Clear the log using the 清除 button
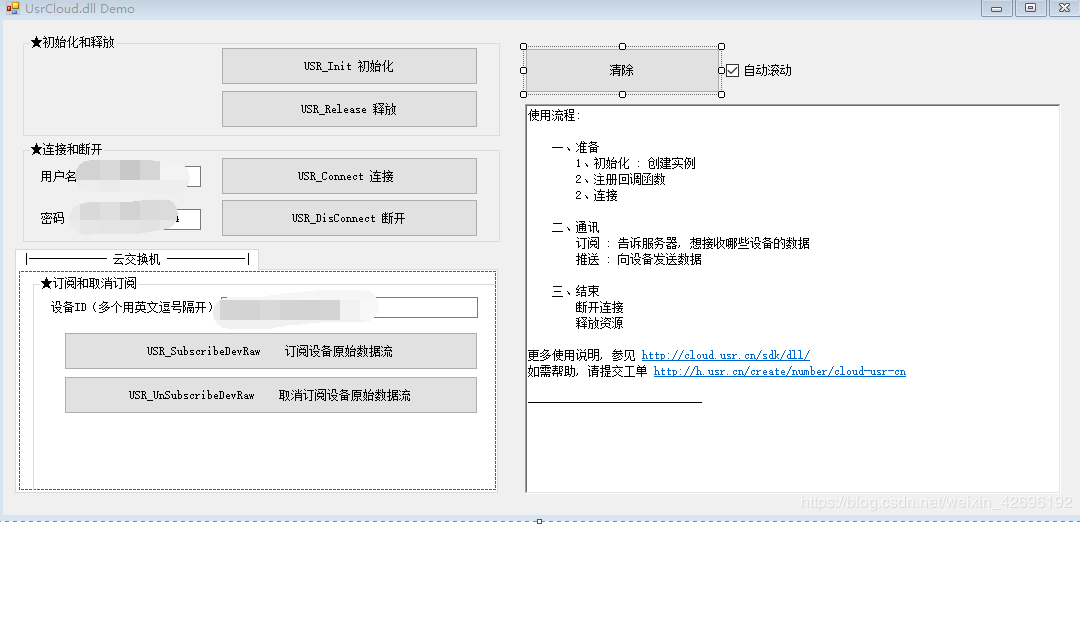 click(621, 70)
